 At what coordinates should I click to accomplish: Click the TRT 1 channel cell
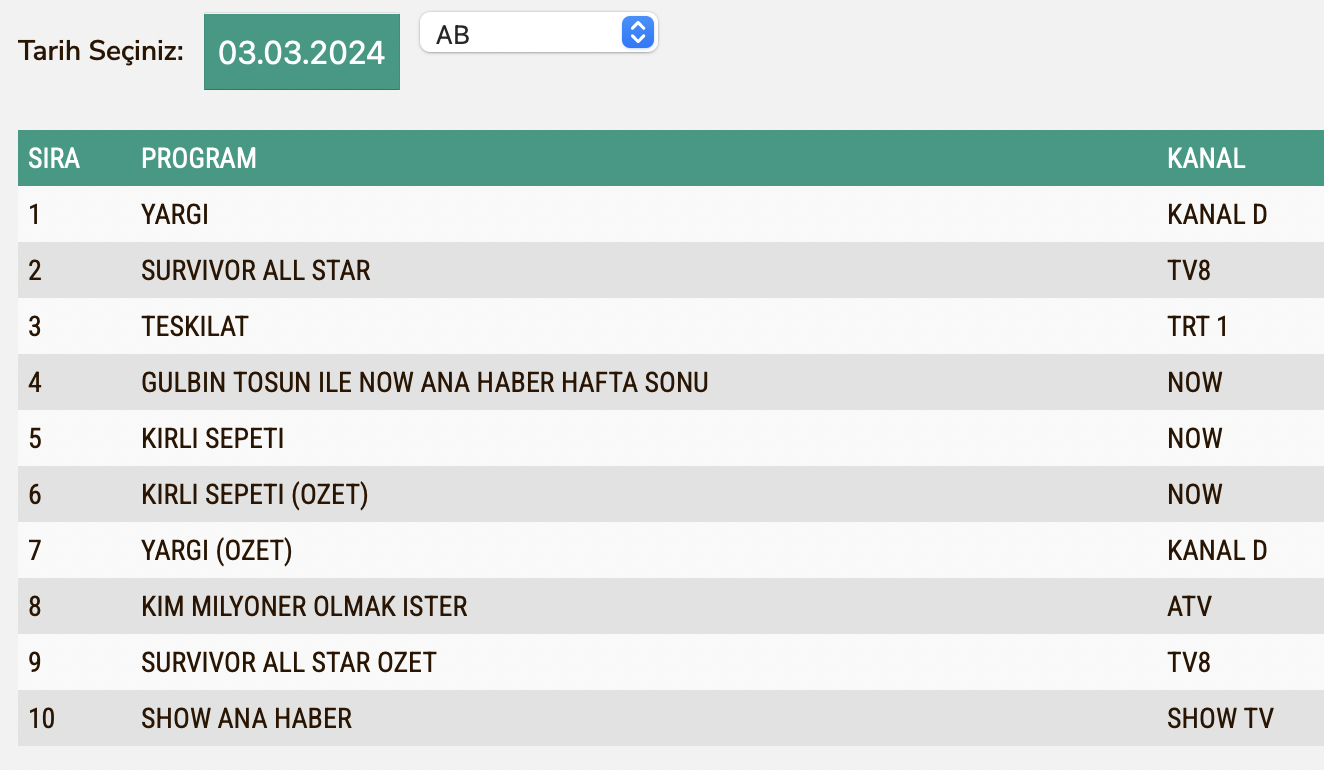click(1197, 326)
